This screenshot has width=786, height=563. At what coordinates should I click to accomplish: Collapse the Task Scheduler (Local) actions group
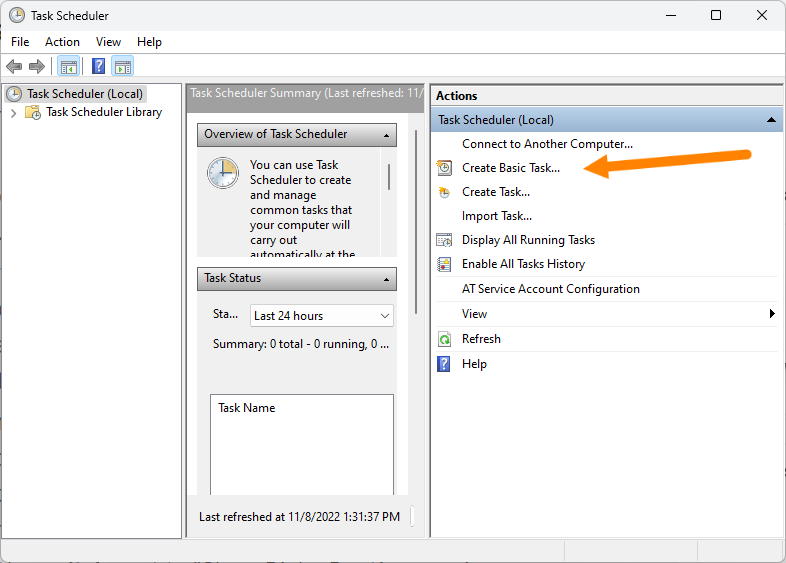coord(771,120)
